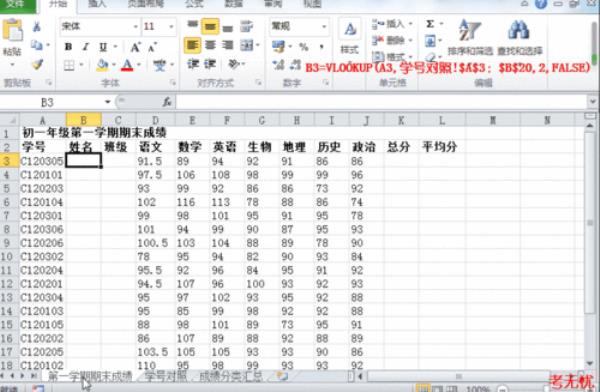Screen dimensions: 600x392
Task: Switch to the Insert (插入) ribbon tab
Action: [x=97, y=4]
